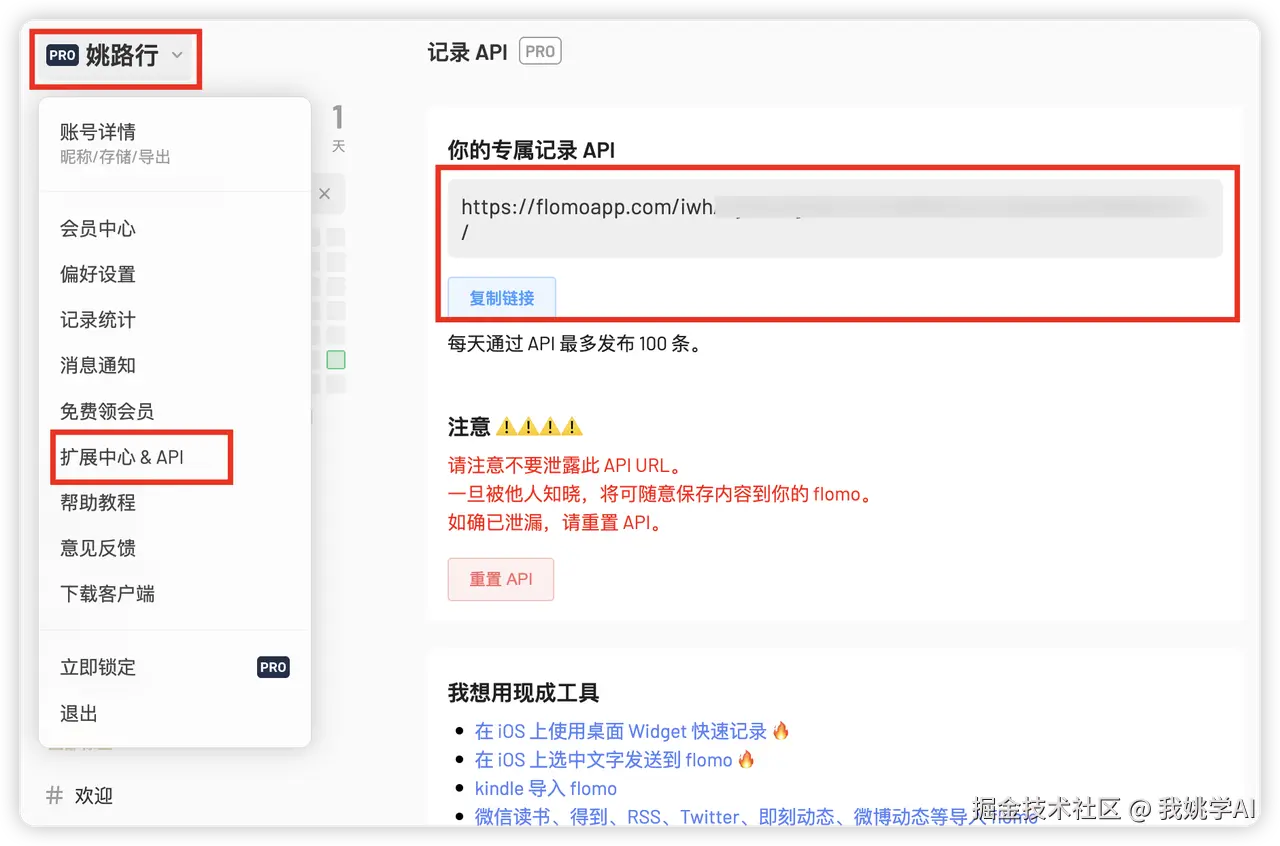Click warning text 请注意不要泄露此 API URL。
The image size is (1280, 846).
(566, 466)
